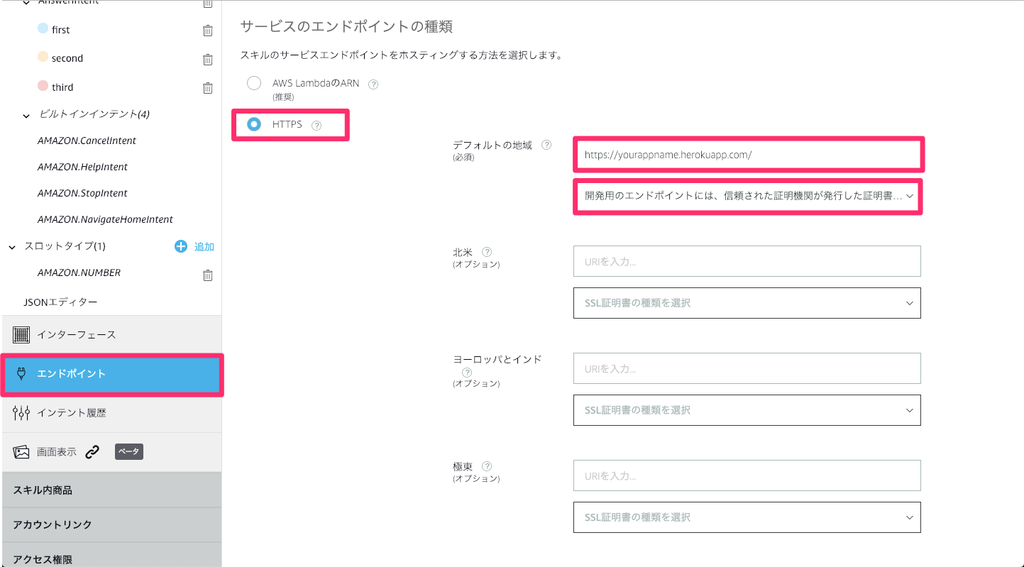Open help icon beside HTTPS option
Image resolution: width=1024 pixels, height=567 pixels.
(x=317, y=125)
